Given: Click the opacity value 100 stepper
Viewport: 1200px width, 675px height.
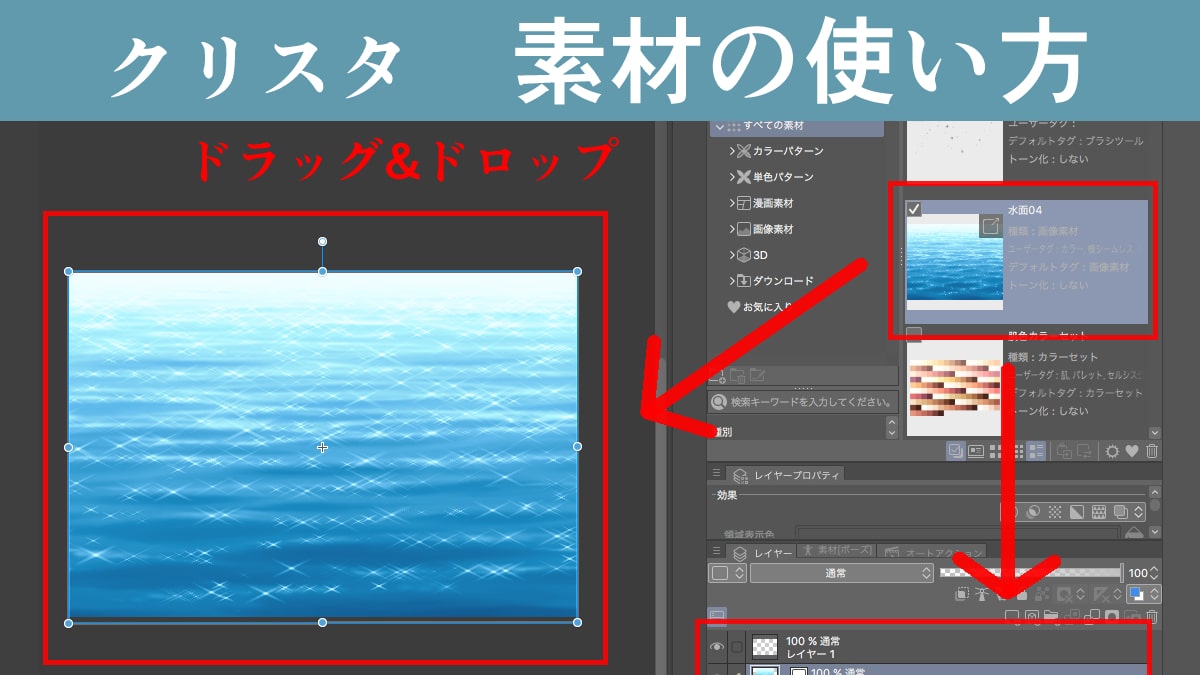Looking at the screenshot, I should 1156,573.
